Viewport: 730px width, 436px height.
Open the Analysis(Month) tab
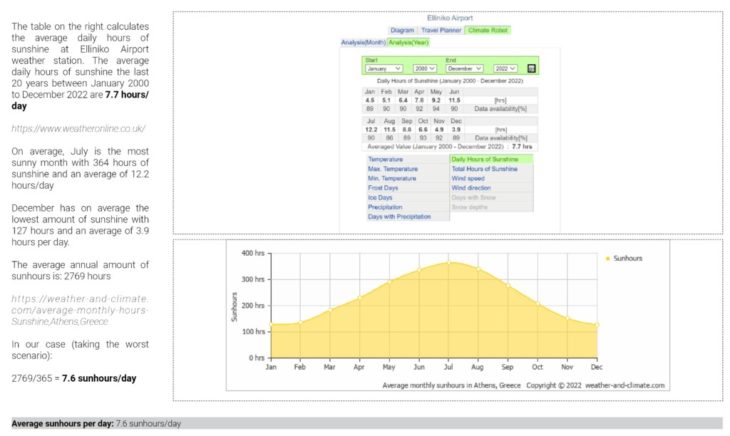tap(363, 42)
